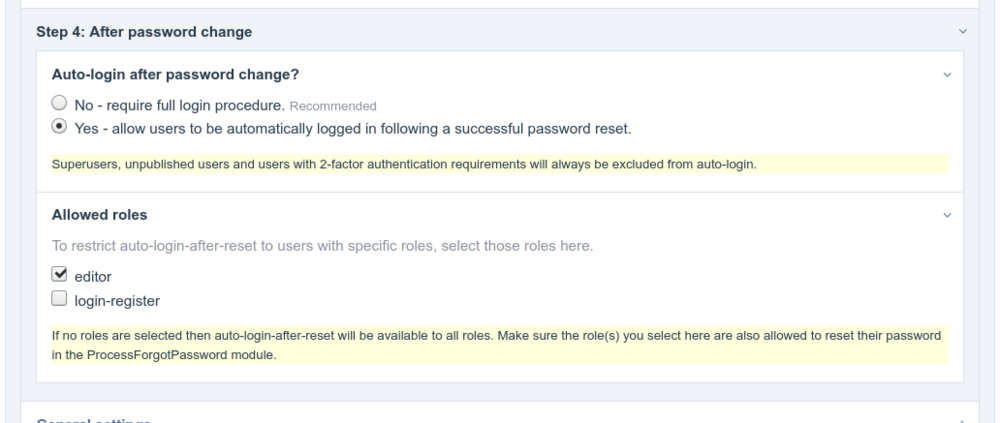The image size is (1000, 423).
Task: Uncheck the editor role checkbox
Action: click(60, 275)
